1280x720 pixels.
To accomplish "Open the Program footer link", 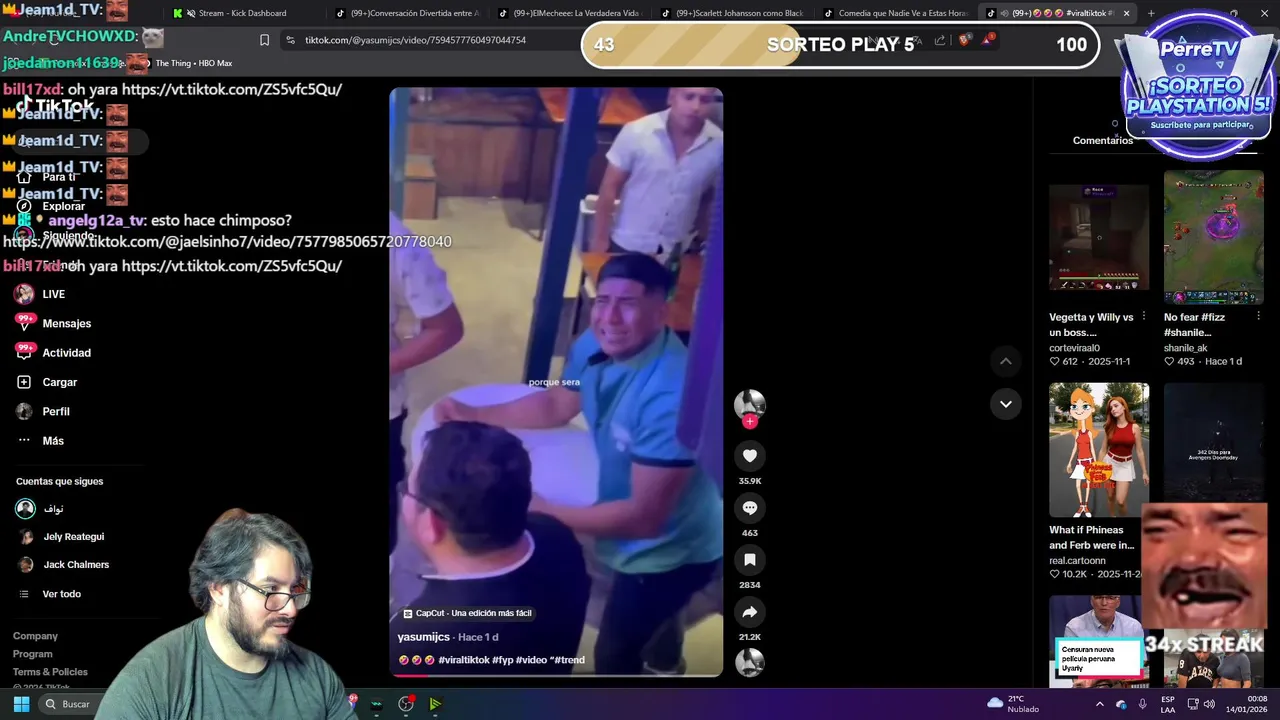I will (x=32, y=654).
